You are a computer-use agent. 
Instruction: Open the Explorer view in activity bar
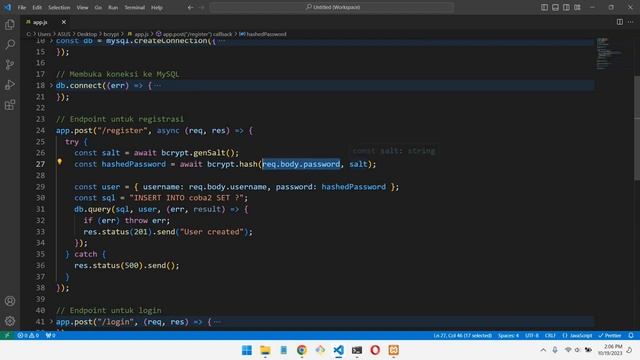[10, 24]
